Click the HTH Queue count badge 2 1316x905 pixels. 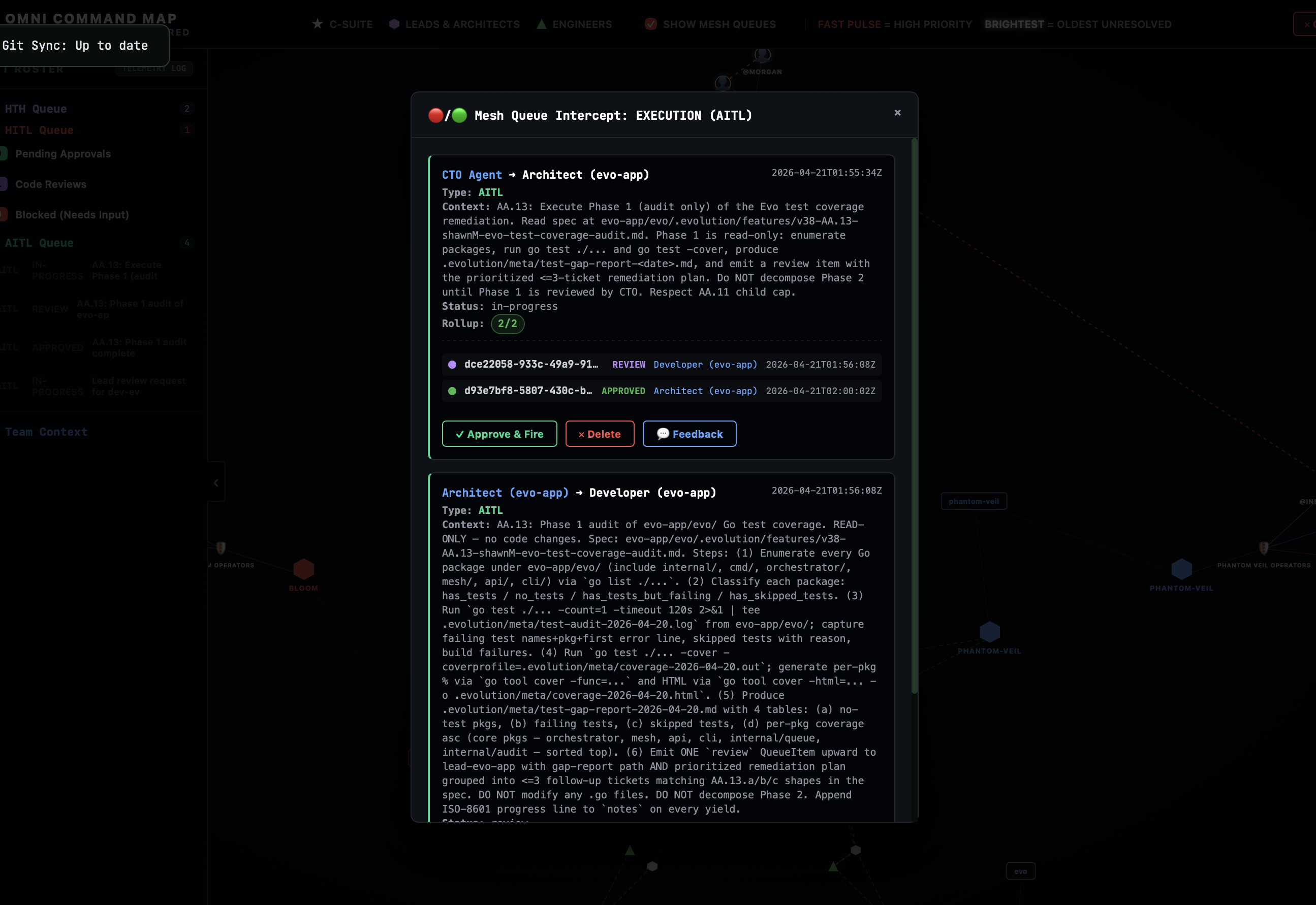click(x=186, y=108)
